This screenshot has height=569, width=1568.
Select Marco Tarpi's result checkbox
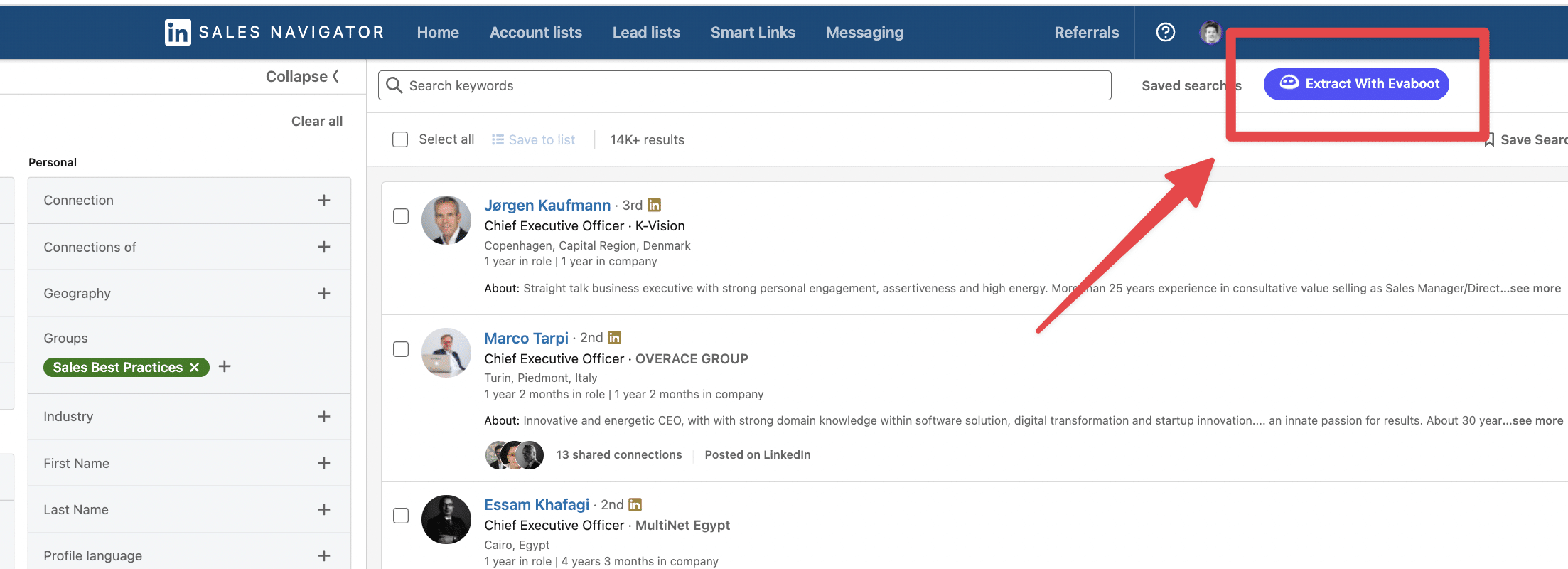point(401,349)
